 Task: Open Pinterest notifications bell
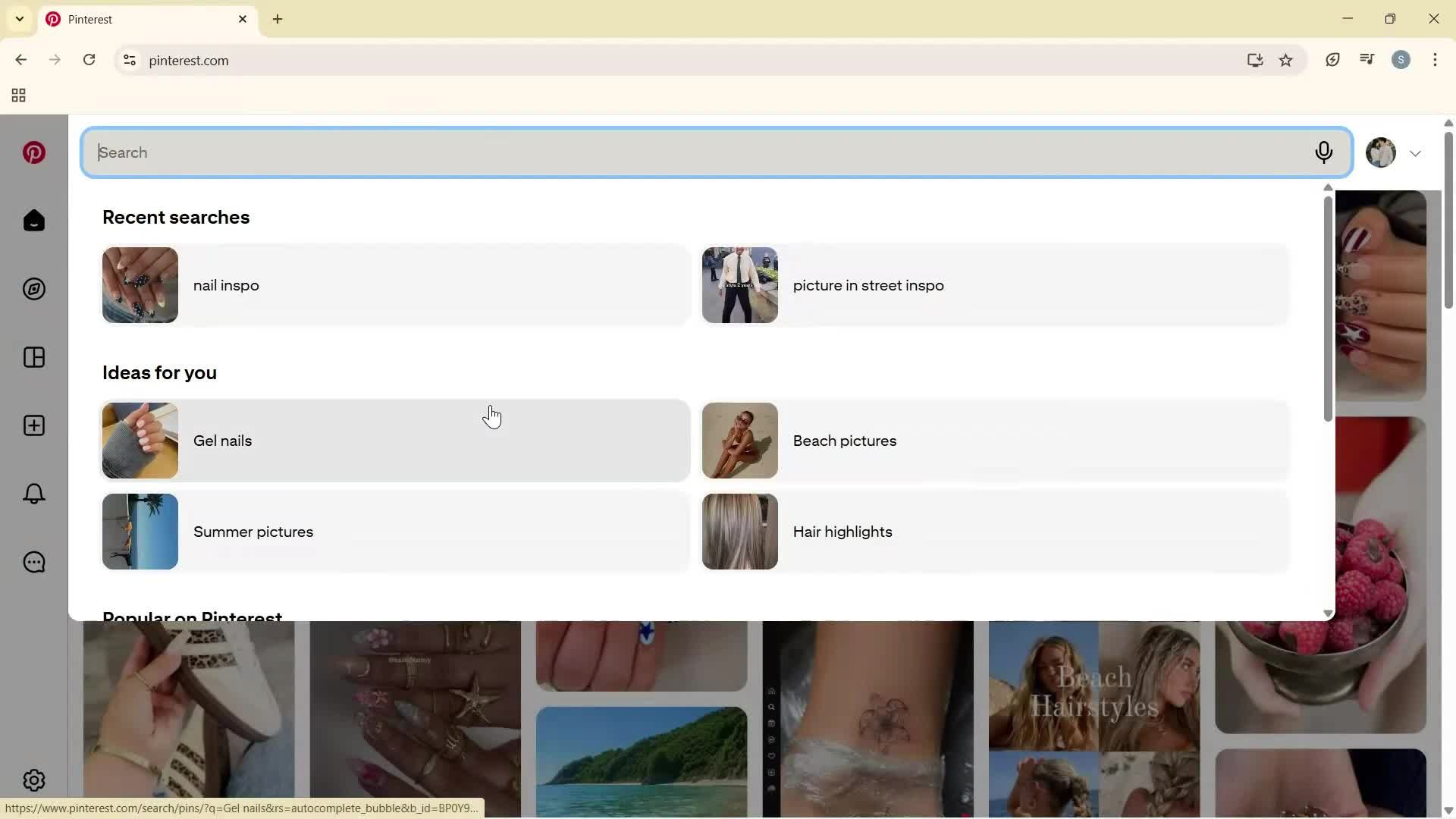pos(33,494)
